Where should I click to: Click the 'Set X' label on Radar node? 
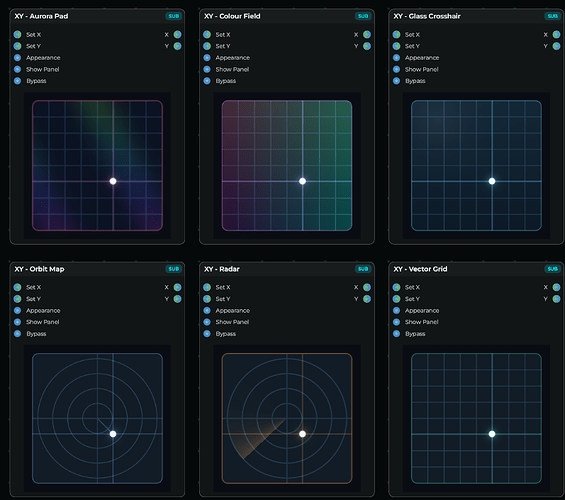pyautogui.click(x=223, y=287)
